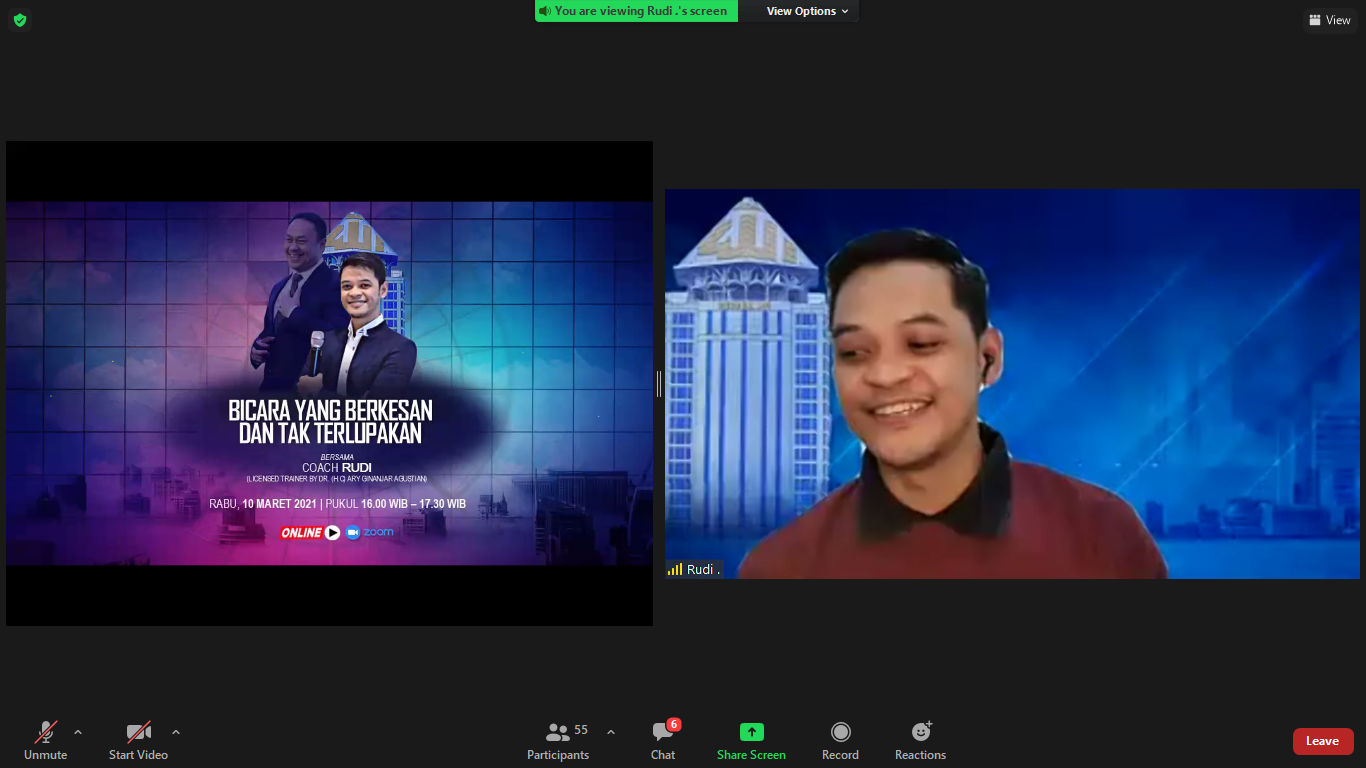Click the signal strength bars icon beside Rudi
1366x768 pixels.
click(675, 569)
